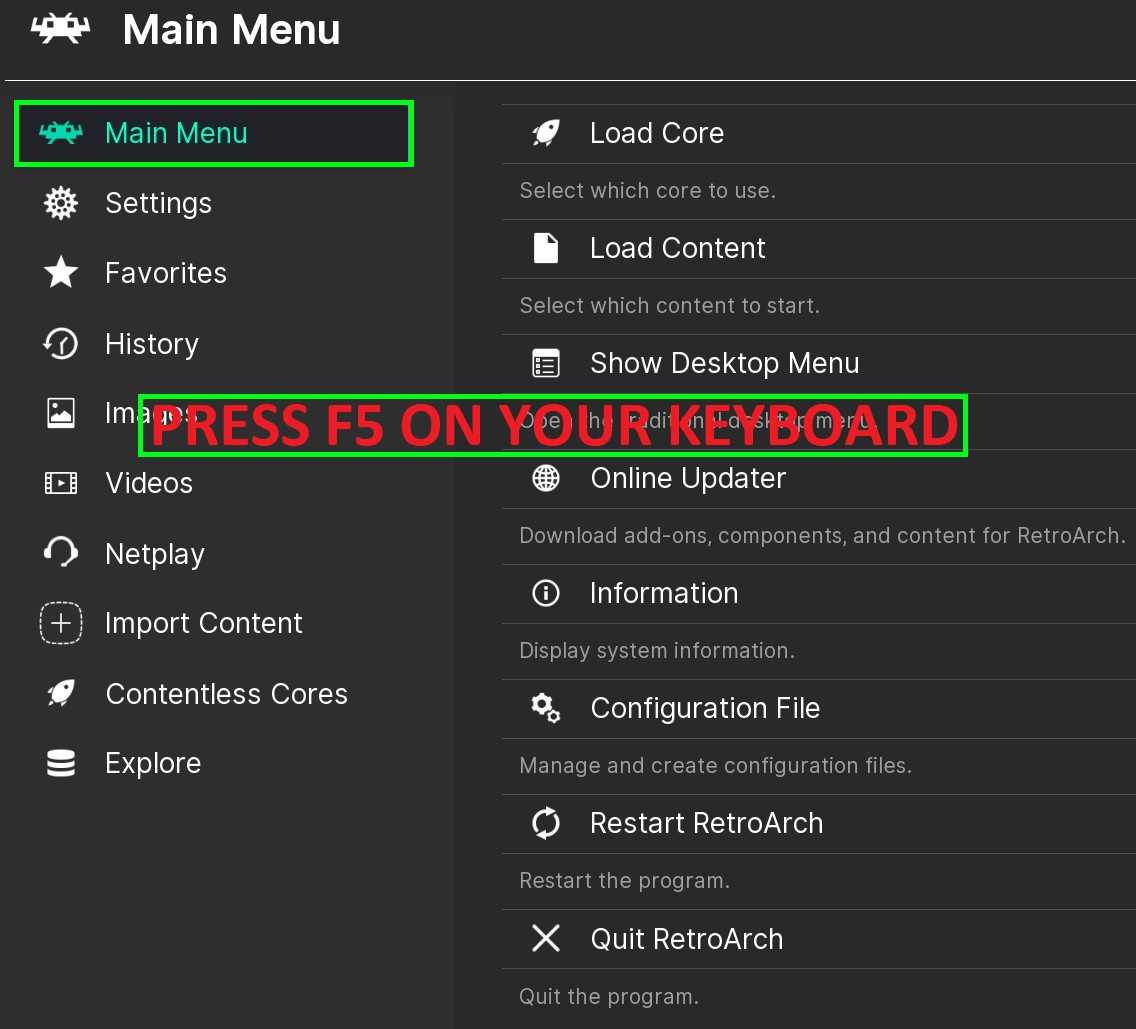Open the Information entry
1136x1029 pixels.
(x=819, y=593)
